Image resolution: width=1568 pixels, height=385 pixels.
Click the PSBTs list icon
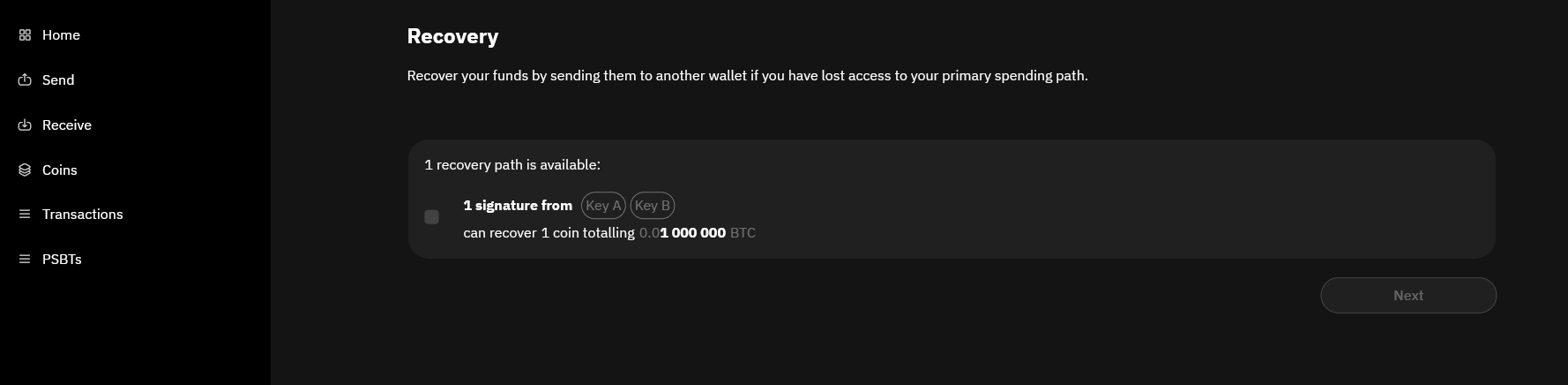click(25, 260)
